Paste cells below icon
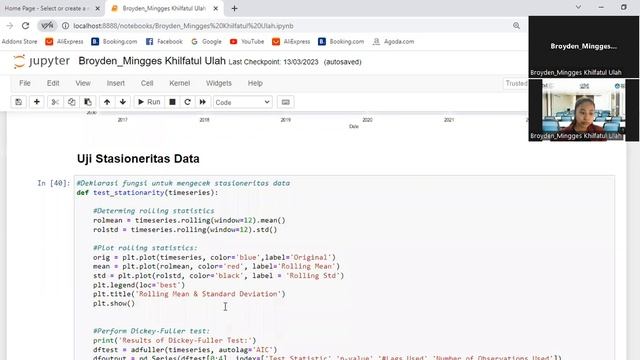Screen dimensions: 640x360 (x=88, y=102)
